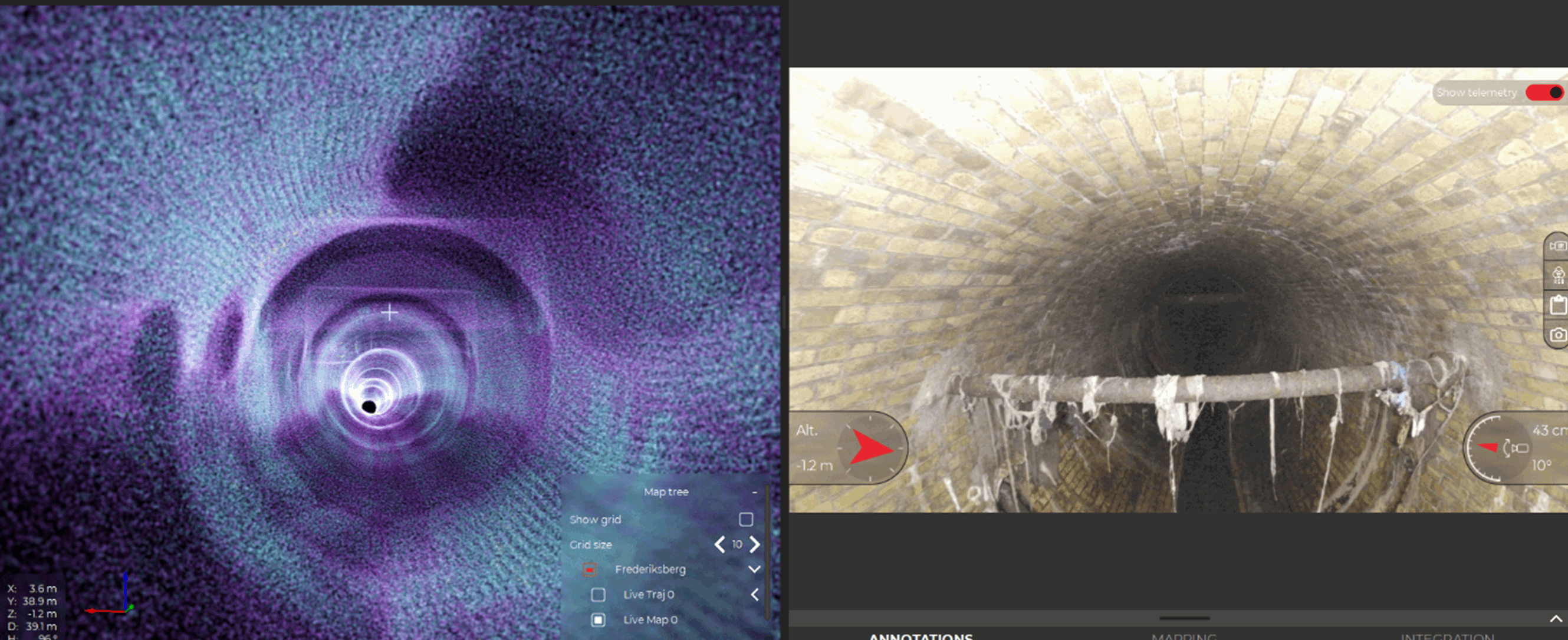This screenshot has width=1568, height=640.
Task: Take a snapshot with camera icon
Action: (1558, 335)
